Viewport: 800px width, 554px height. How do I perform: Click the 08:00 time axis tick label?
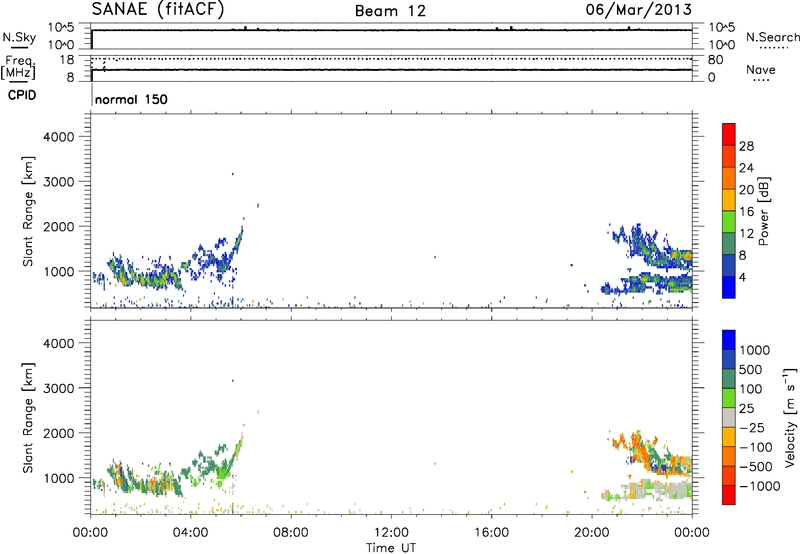pos(291,533)
